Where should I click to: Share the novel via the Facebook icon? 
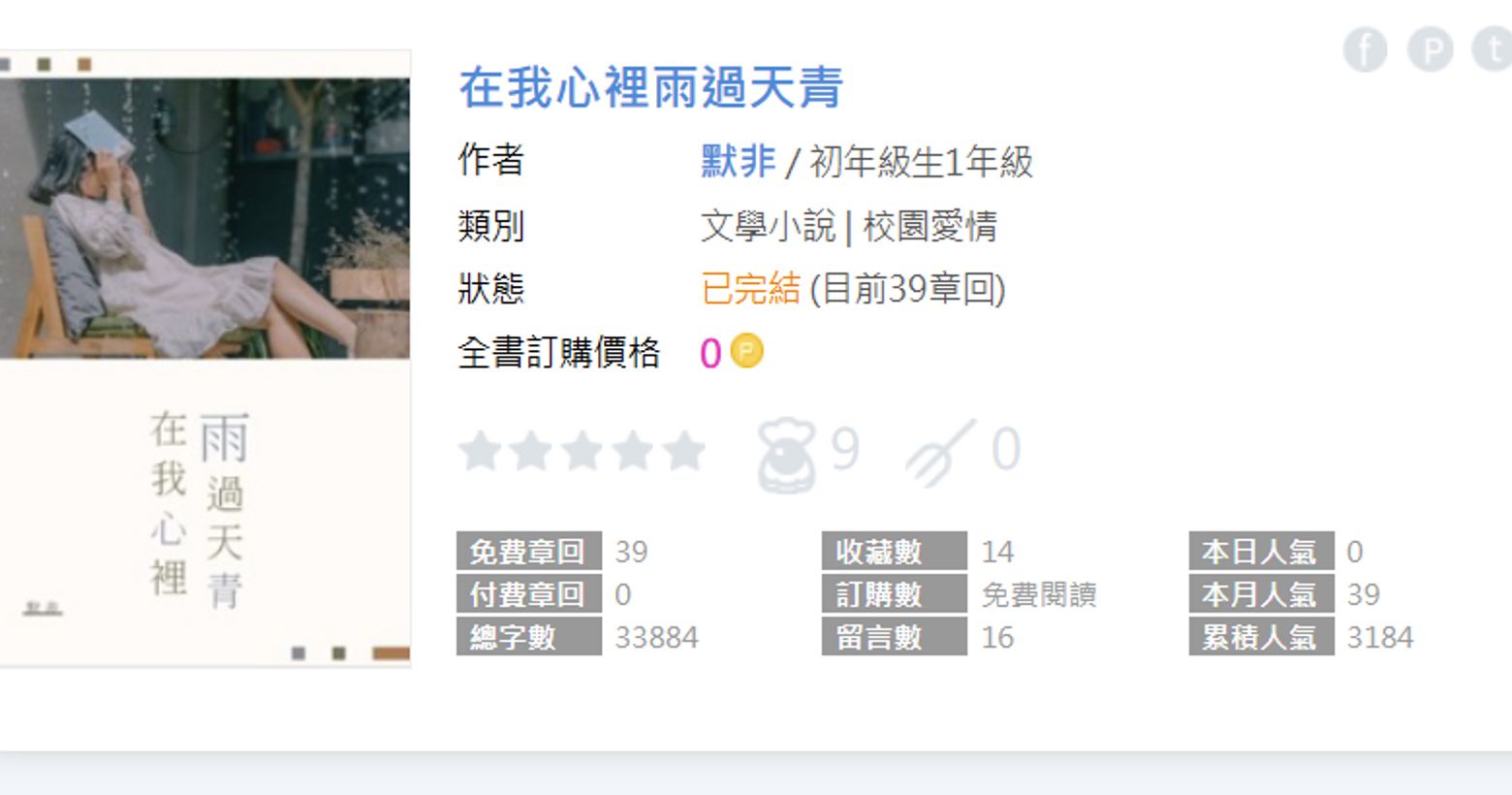(x=1365, y=48)
